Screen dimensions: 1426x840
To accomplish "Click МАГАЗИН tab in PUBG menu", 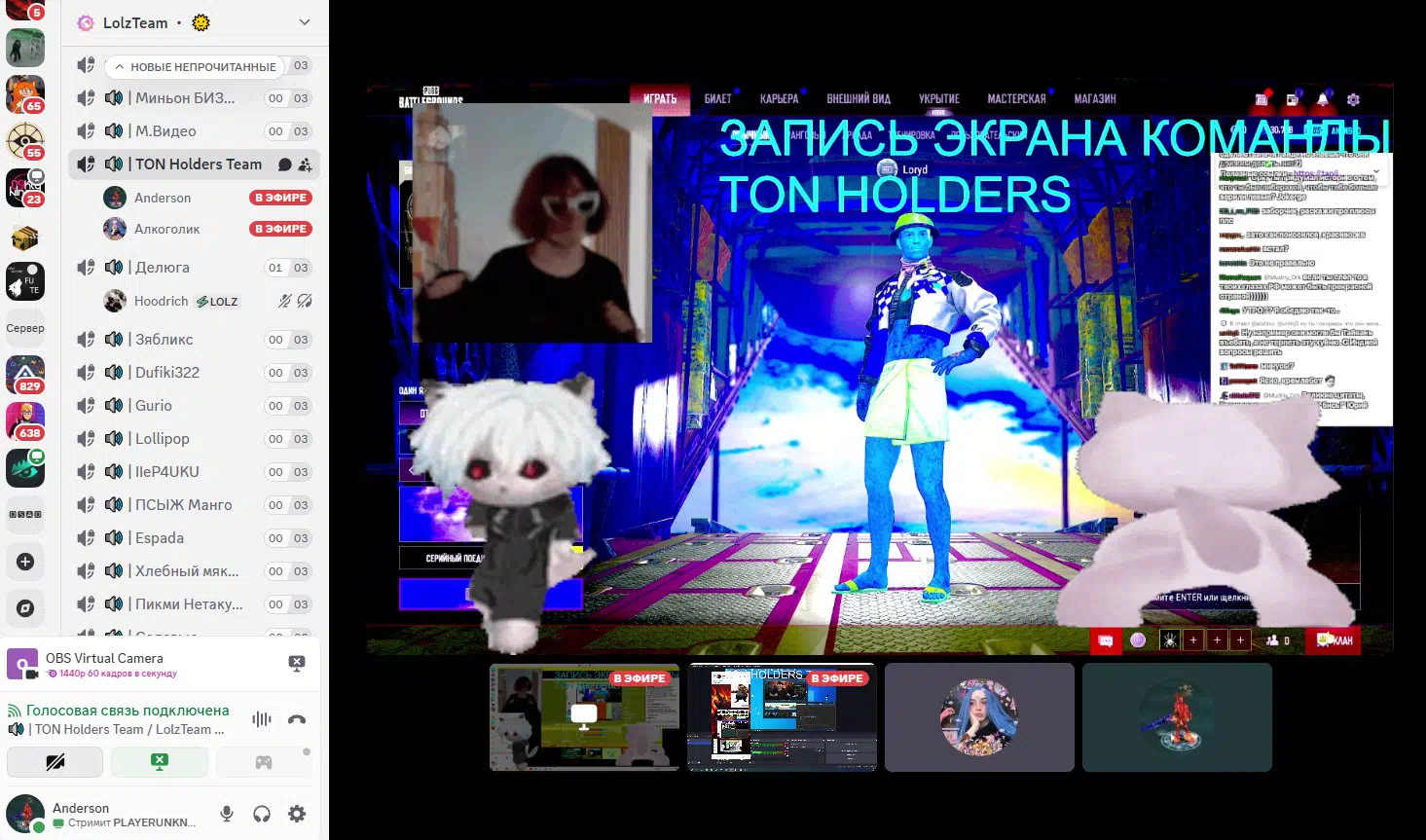I will (1095, 98).
